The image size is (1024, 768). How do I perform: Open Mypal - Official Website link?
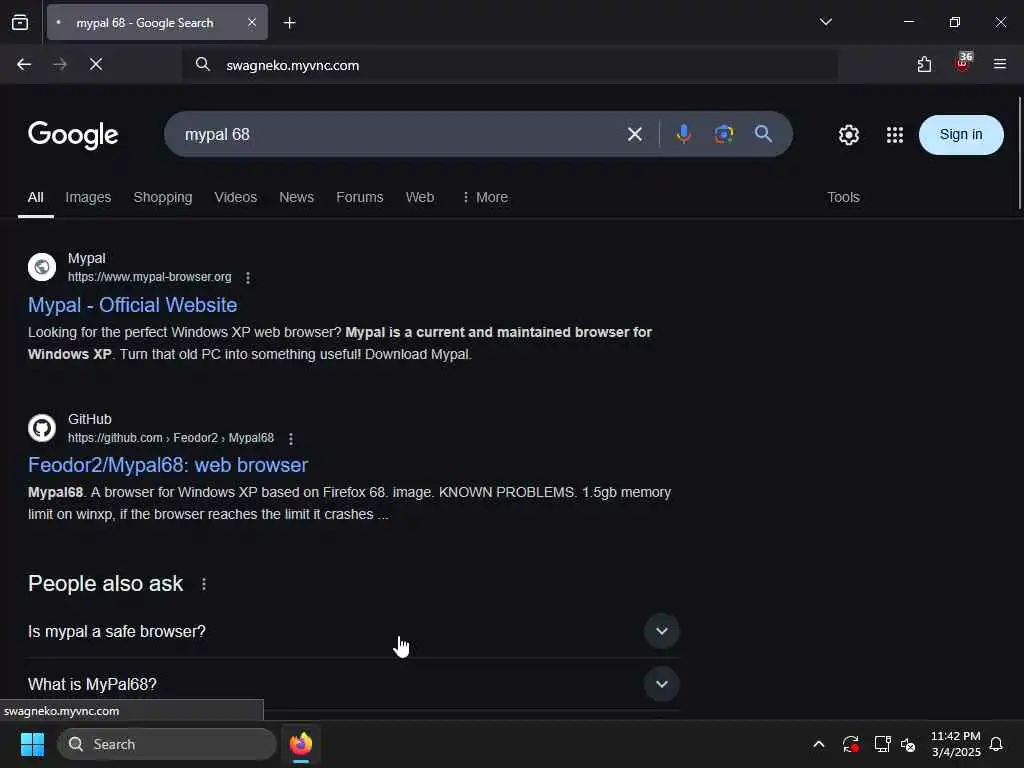click(x=133, y=305)
